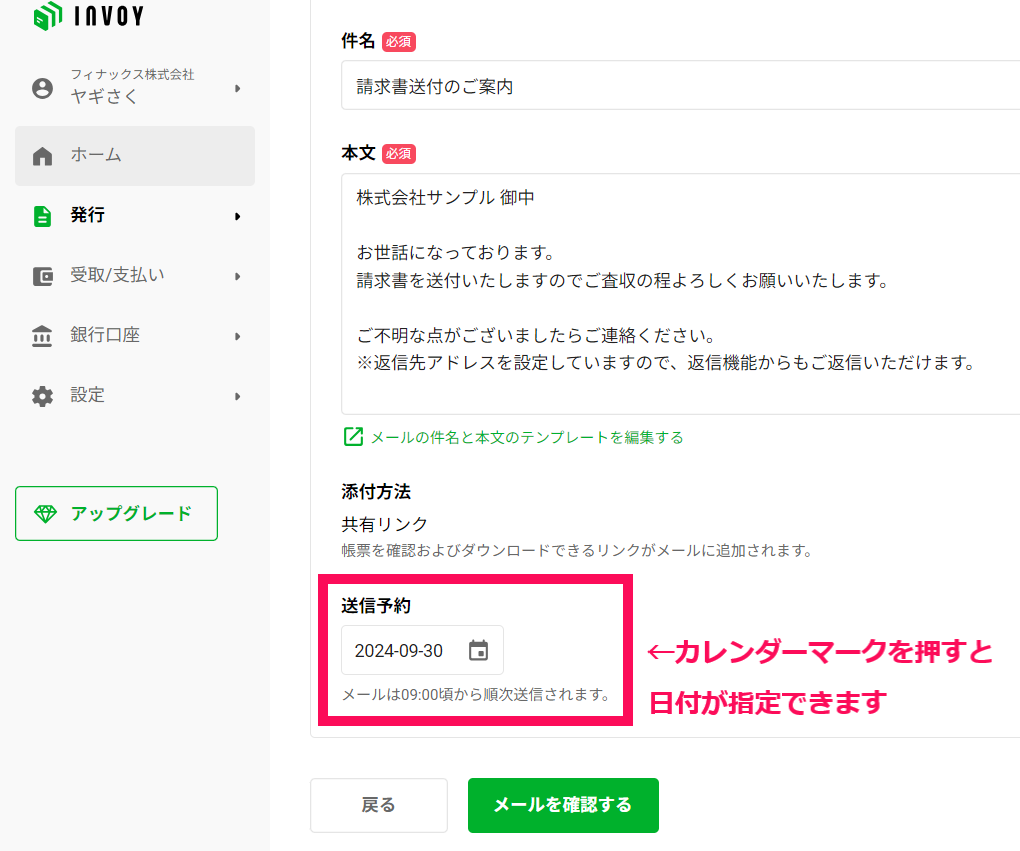Click the INVOY logo icon
Viewport: 1020px width, 851px height.
click(x=48, y=16)
